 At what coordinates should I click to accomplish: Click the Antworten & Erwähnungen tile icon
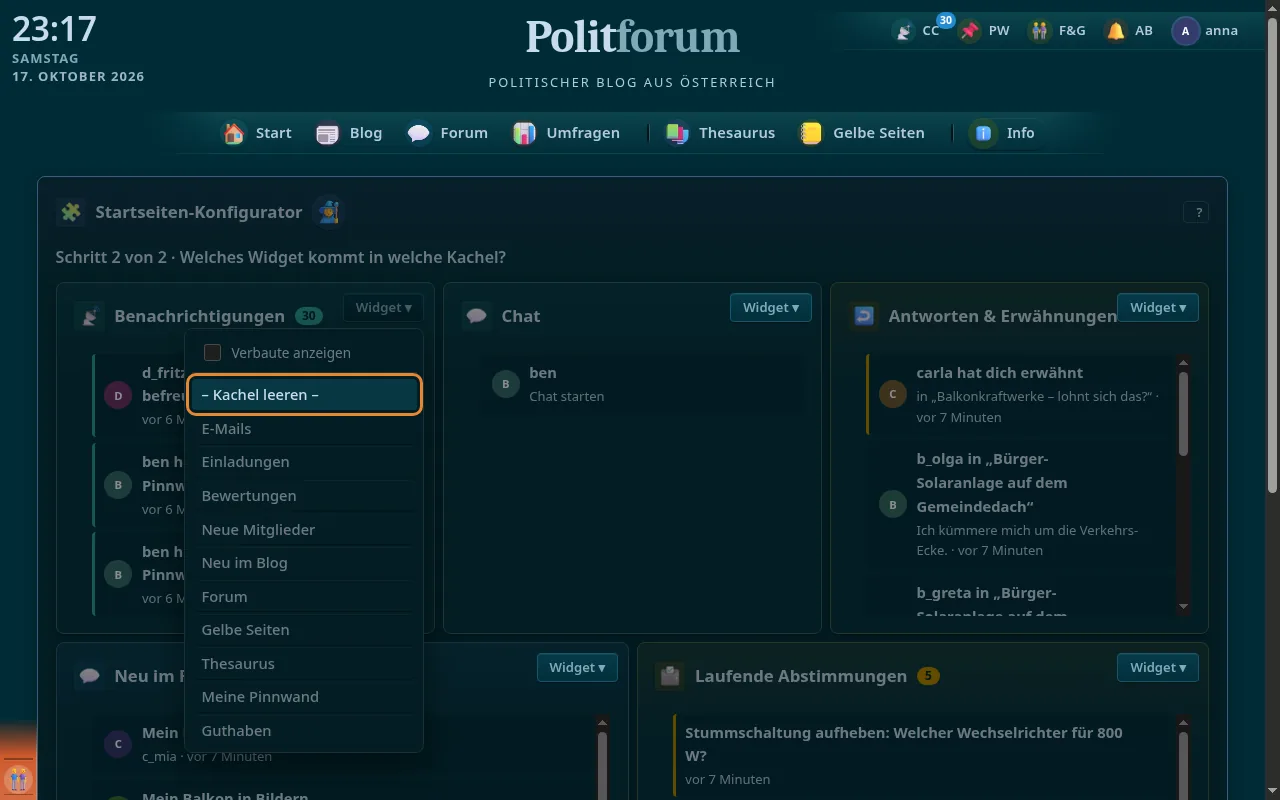(x=864, y=316)
